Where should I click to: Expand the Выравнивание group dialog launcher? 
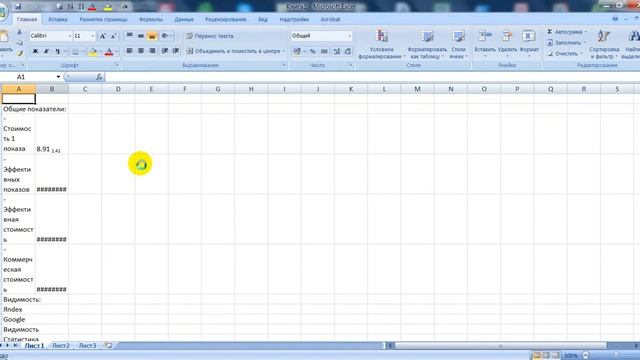(284, 65)
